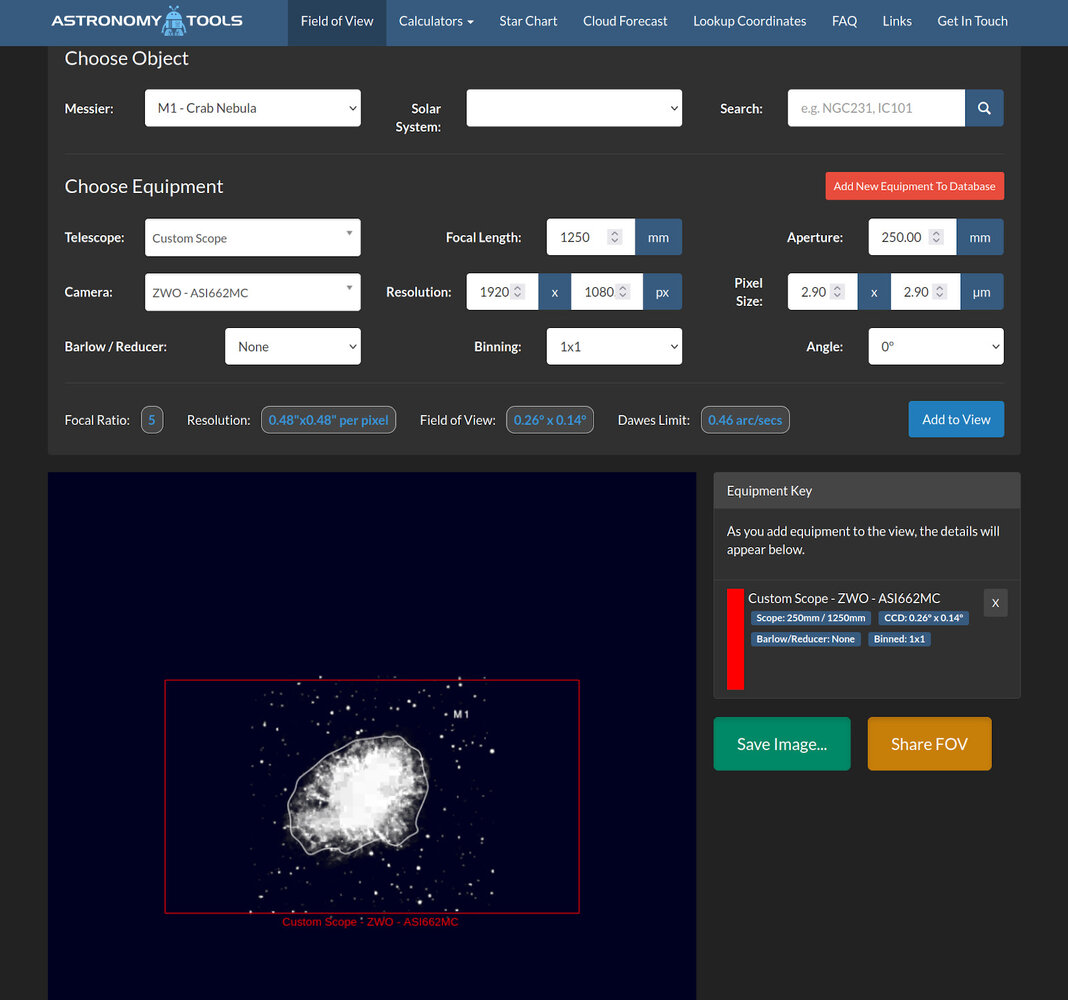Click the Custom Scope - ZWO - ASI662MC title
Viewport: 1068px width, 1000px height.
[844, 598]
